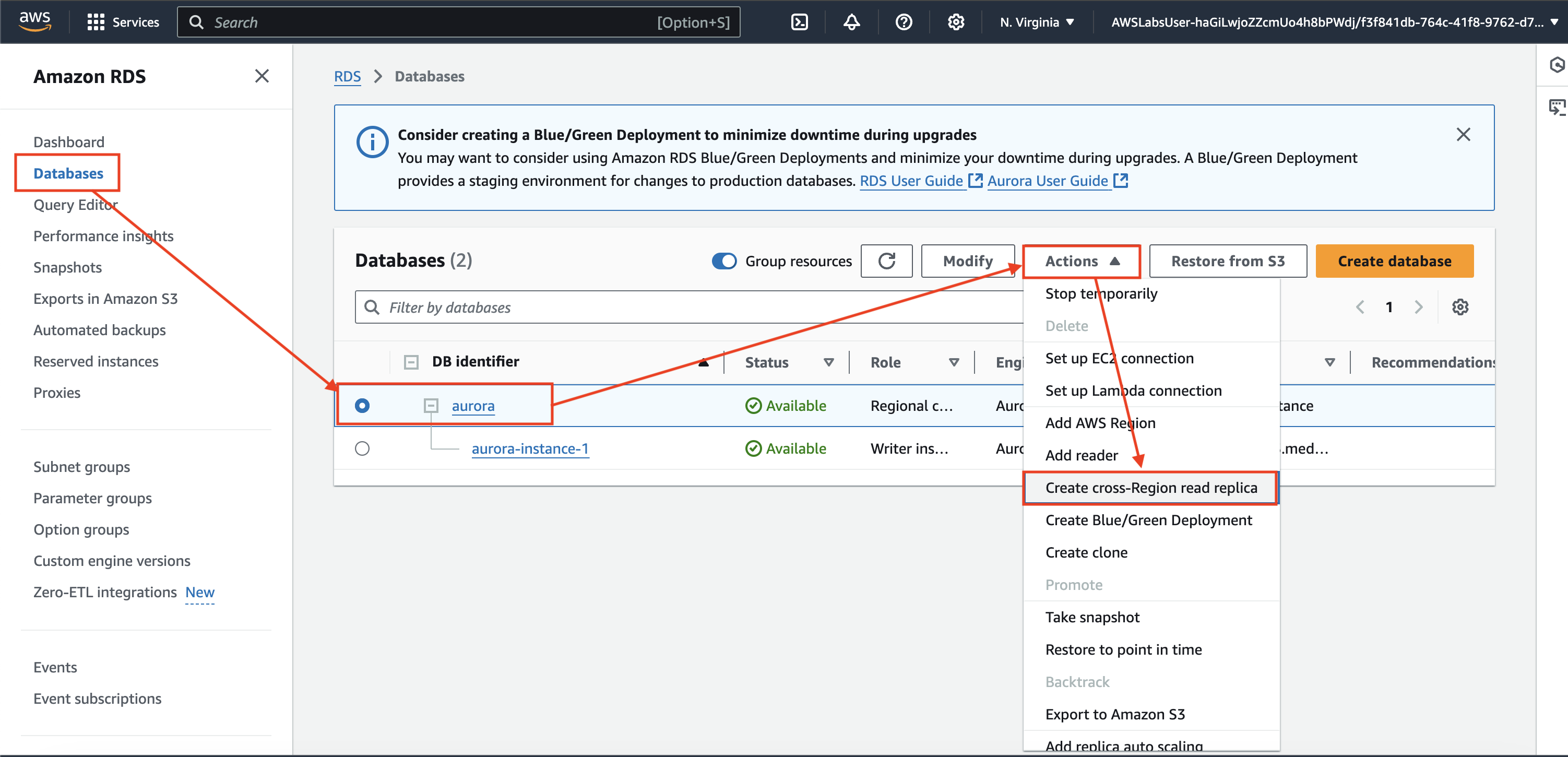Open the notifications bell
The height and width of the screenshot is (757, 1568).
(x=851, y=22)
